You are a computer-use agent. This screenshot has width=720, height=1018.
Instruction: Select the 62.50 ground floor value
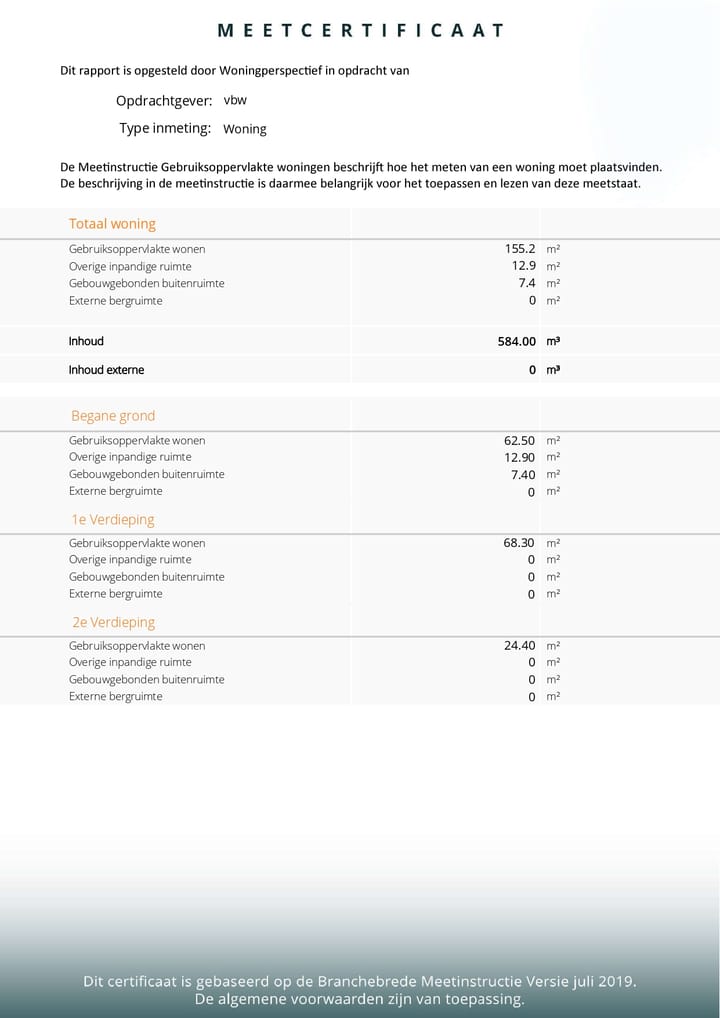[x=520, y=441]
